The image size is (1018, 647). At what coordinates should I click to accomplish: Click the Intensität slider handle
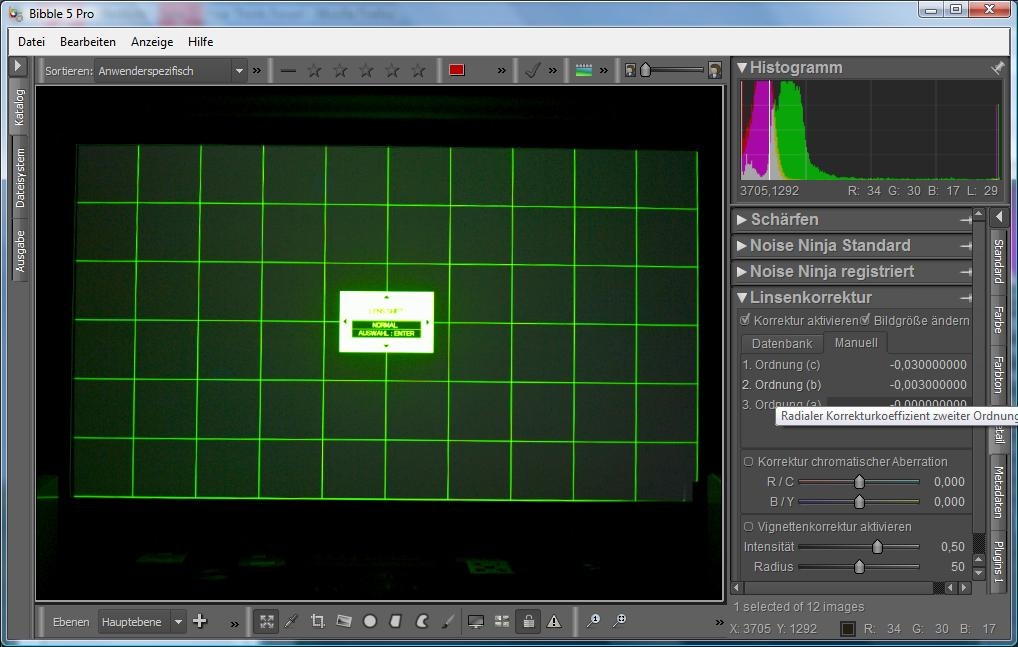pyautogui.click(x=877, y=547)
